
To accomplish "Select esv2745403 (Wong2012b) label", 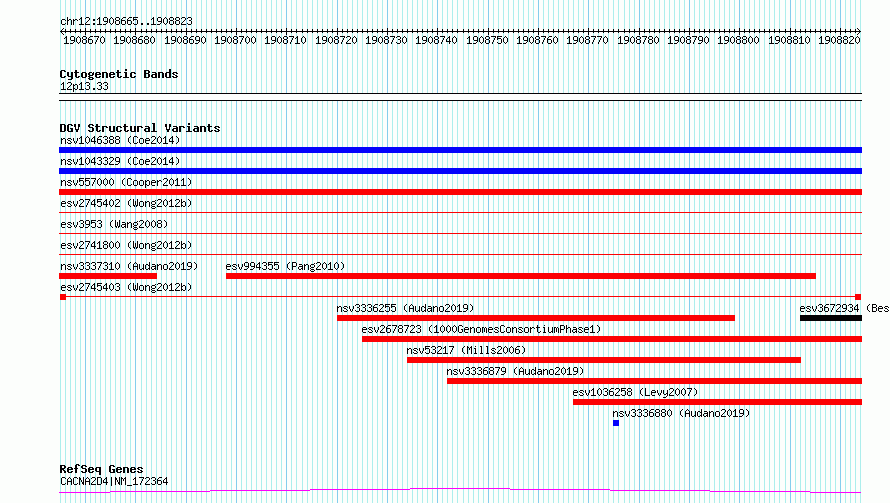I will pos(126,287).
